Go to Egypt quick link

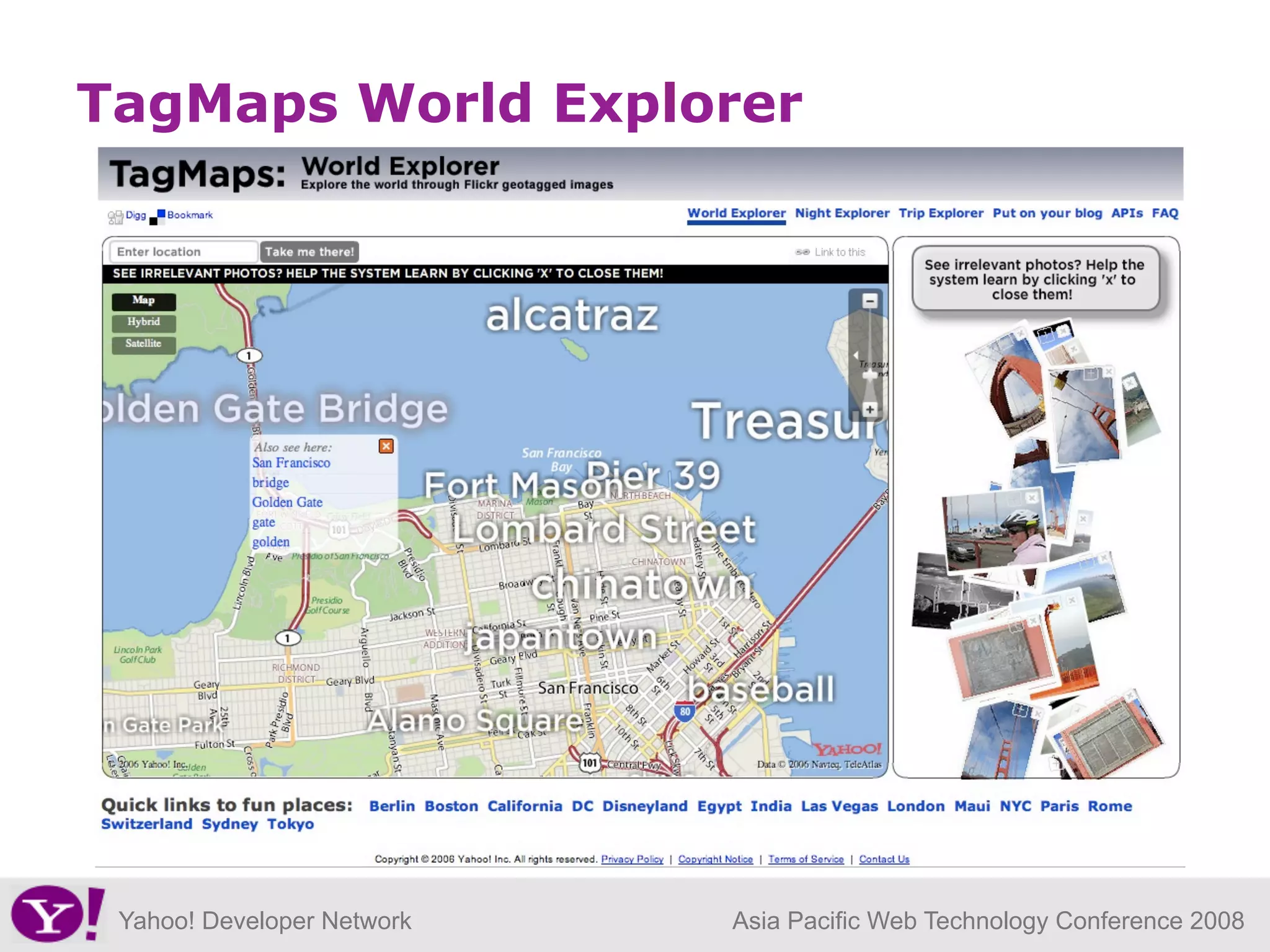tap(719, 806)
